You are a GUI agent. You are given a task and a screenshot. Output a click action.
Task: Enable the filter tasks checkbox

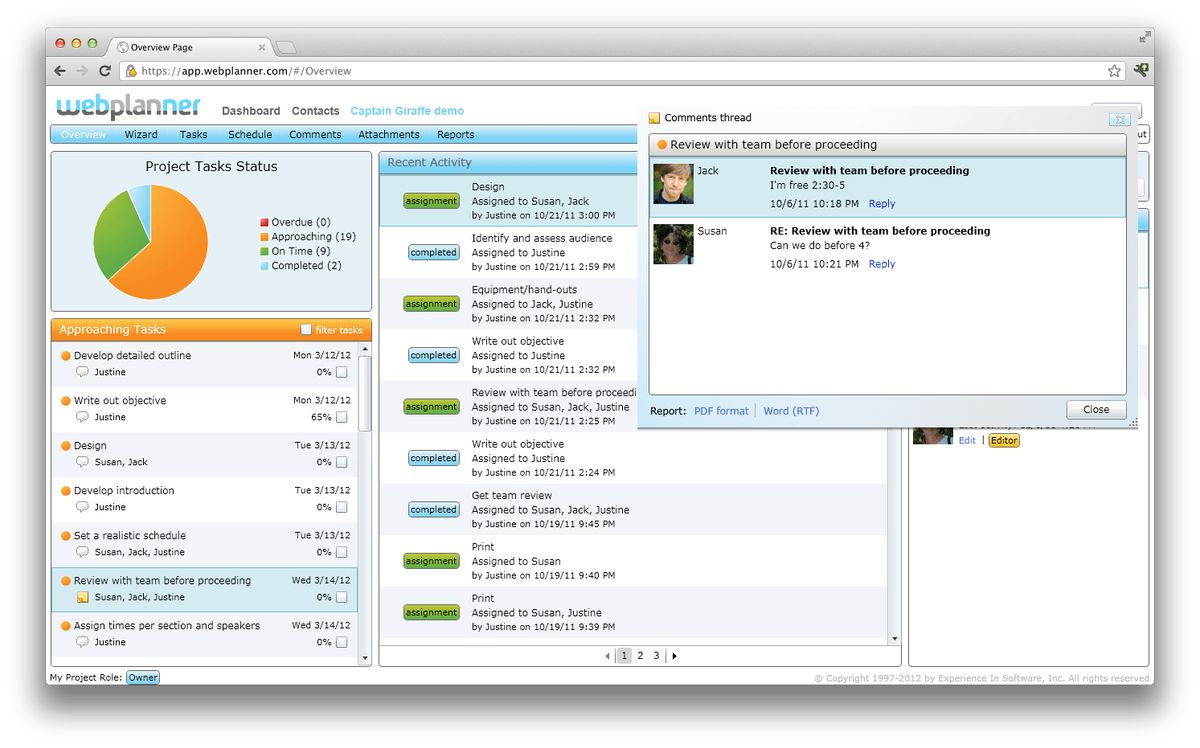308,329
